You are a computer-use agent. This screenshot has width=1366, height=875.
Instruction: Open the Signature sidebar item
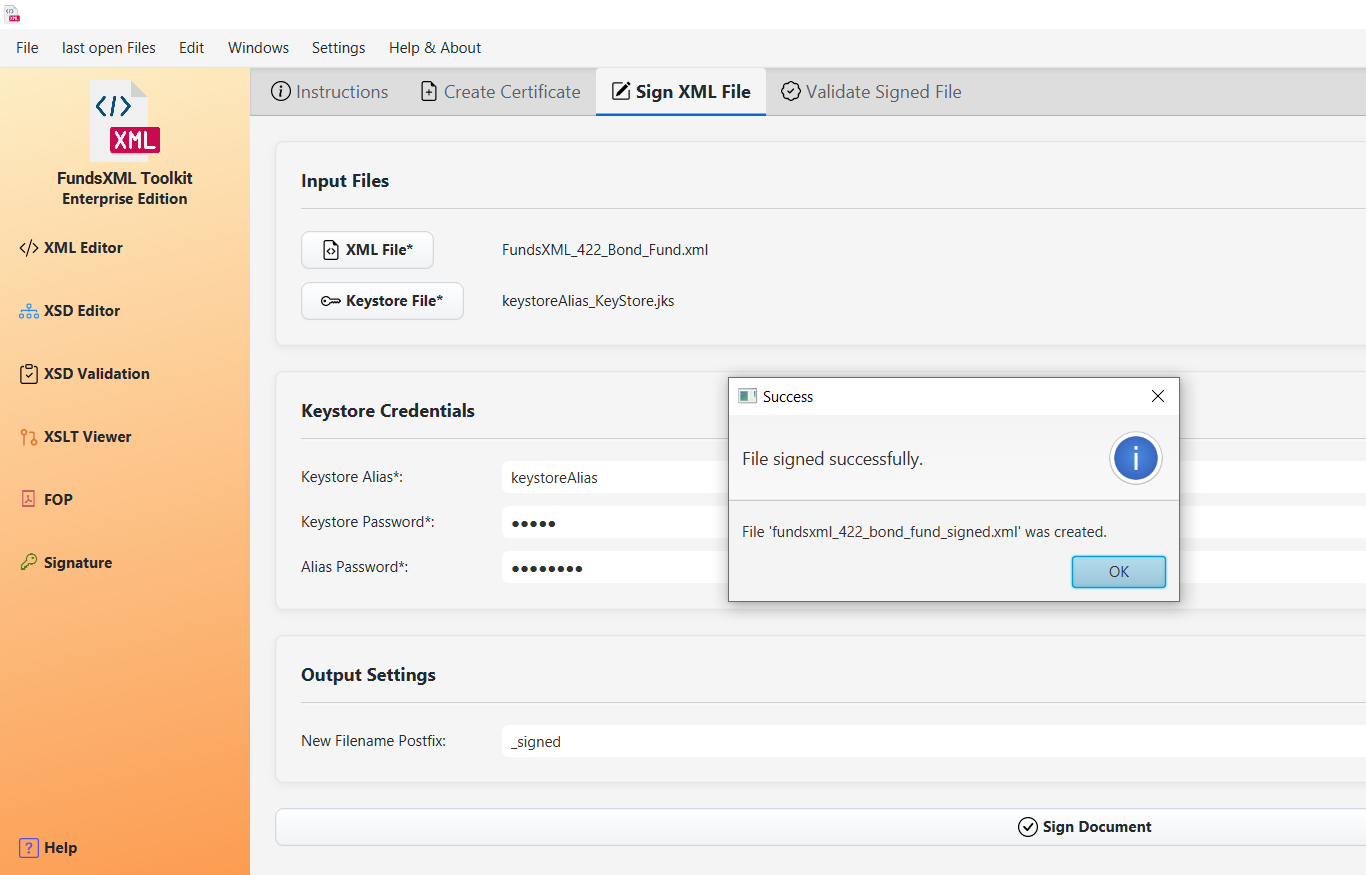[66, 563]
